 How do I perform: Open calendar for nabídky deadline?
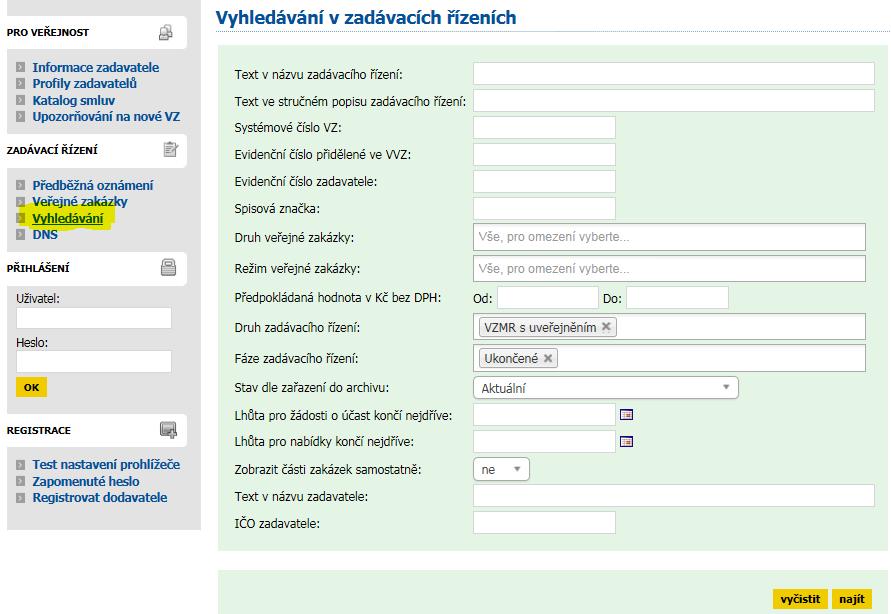coord(626,441)
